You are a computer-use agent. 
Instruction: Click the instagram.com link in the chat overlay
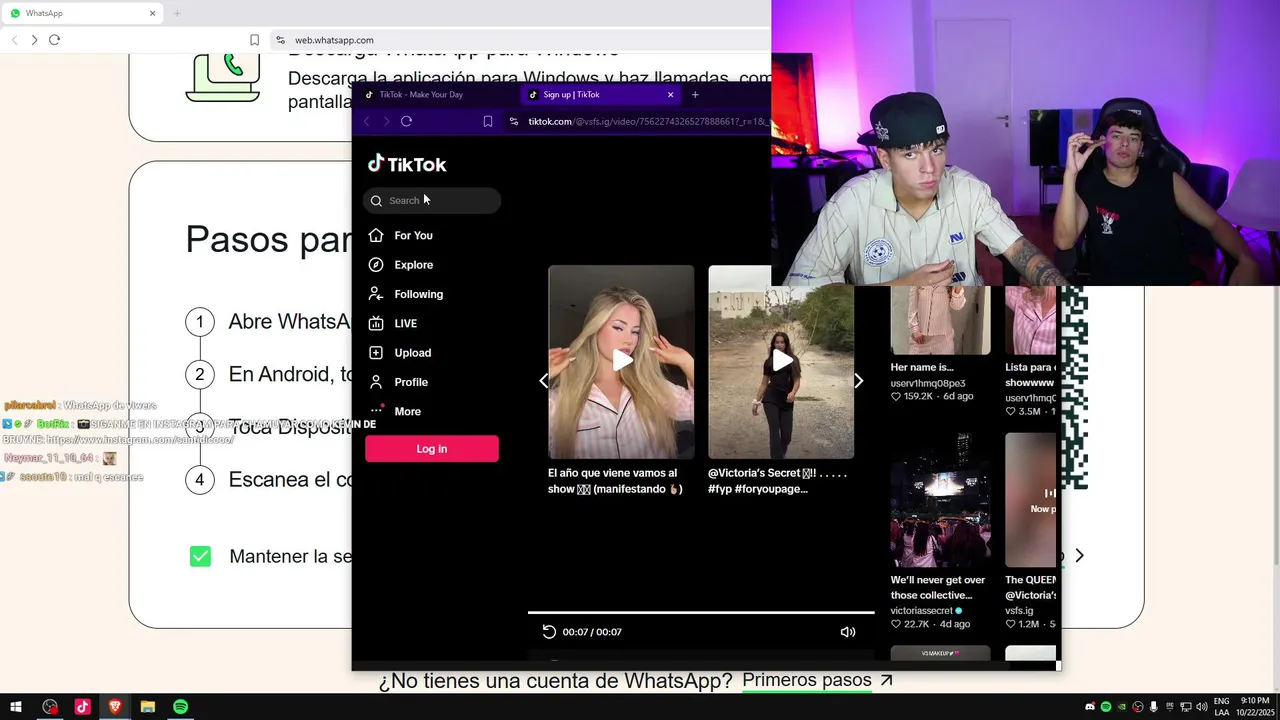tap(140, 440)
